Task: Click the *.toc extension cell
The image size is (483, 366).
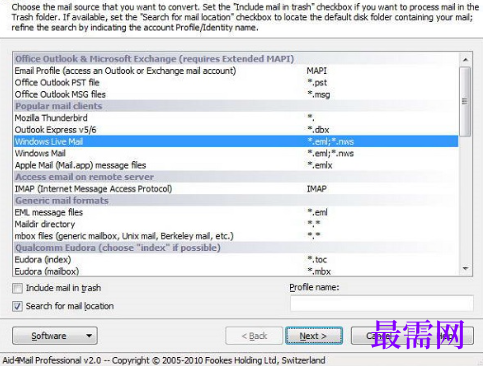Action: [317, 260]
